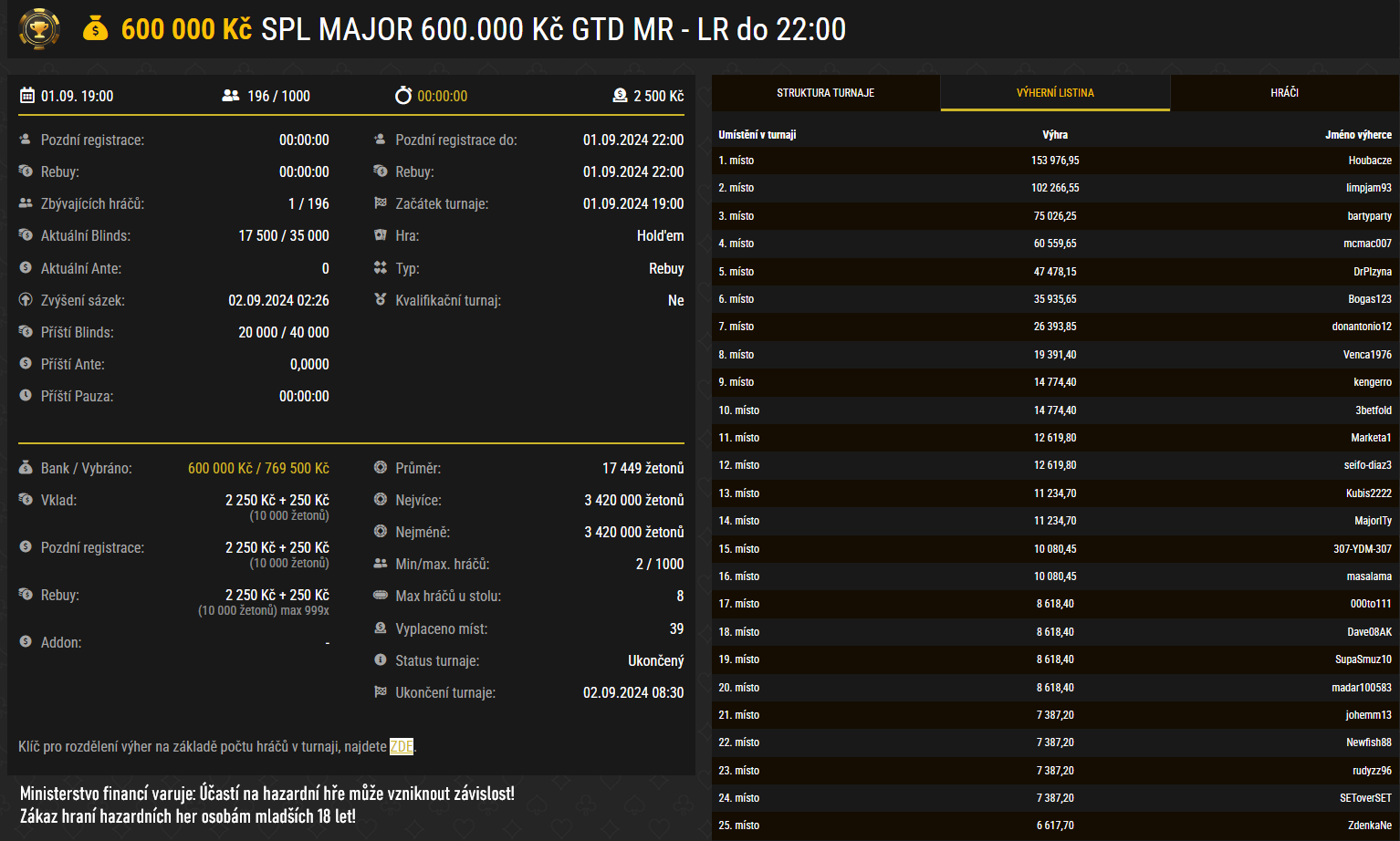Image resolution: width=1400 pixels, height=841 pixels.
Task: Click the chip icon beside Průměr
Action: click(x=381, y=468)
